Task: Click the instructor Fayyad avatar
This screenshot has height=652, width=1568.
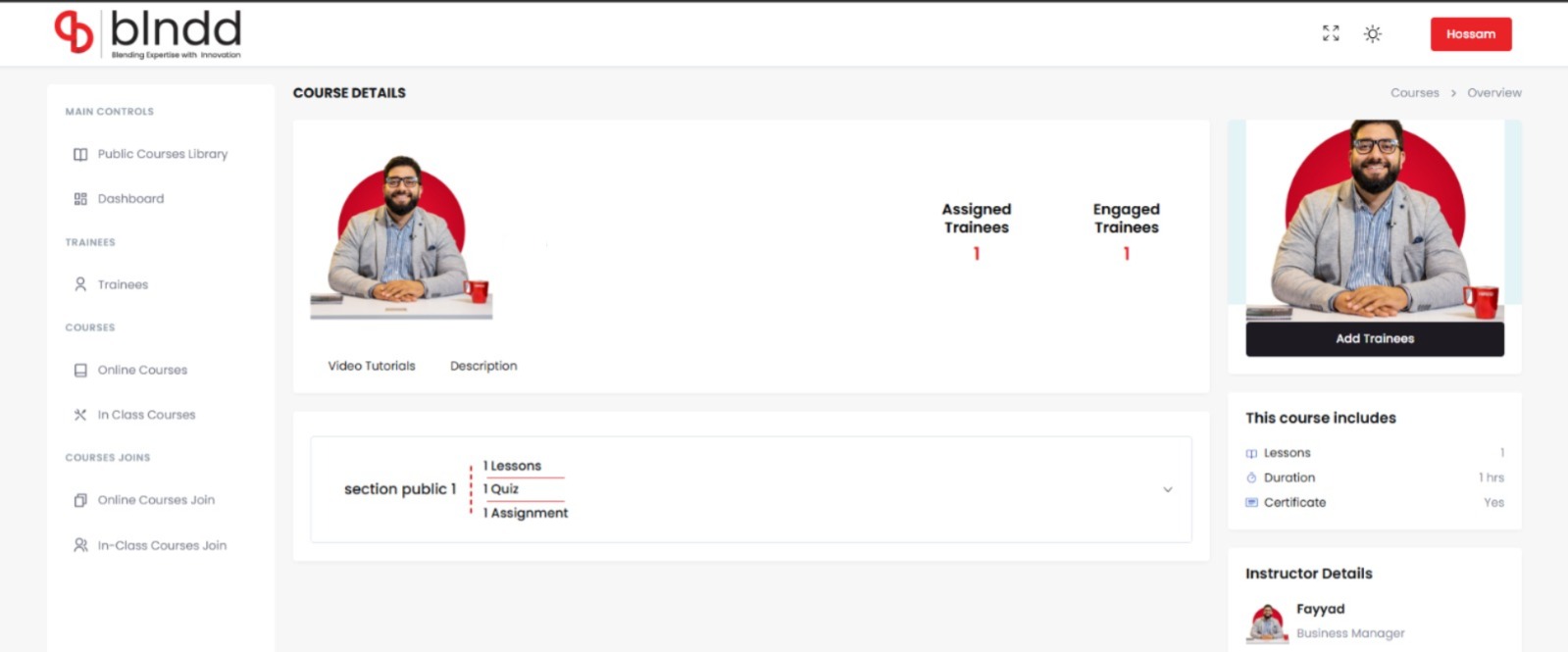Action: coord(1267,622)
